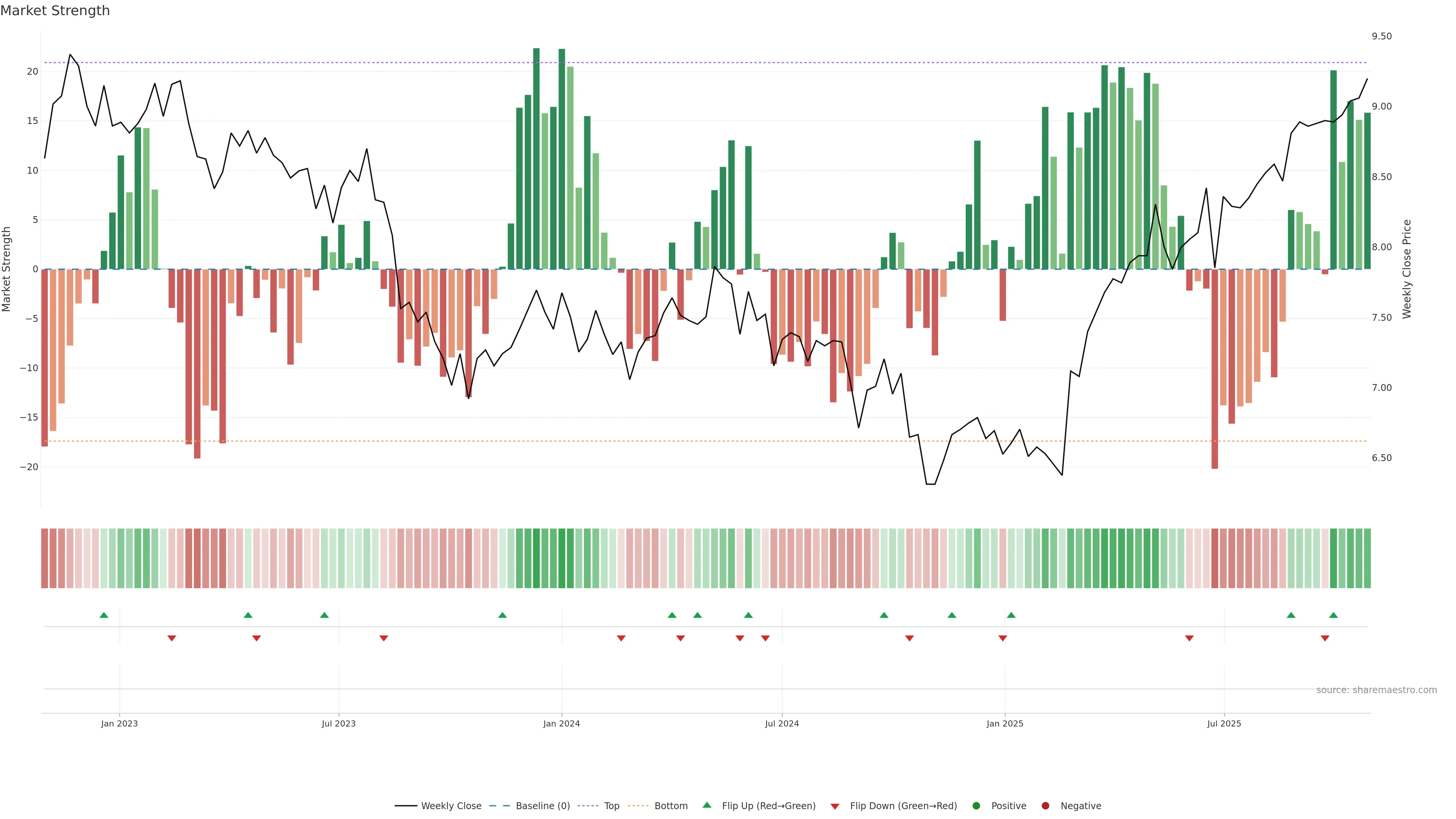Click first flip-up triangle before Jan 2023

(104, 615)
